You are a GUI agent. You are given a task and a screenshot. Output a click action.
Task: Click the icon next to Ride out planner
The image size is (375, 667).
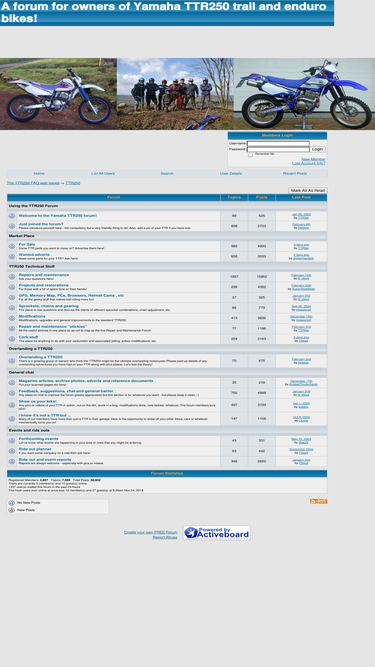[x=12, y=451]
